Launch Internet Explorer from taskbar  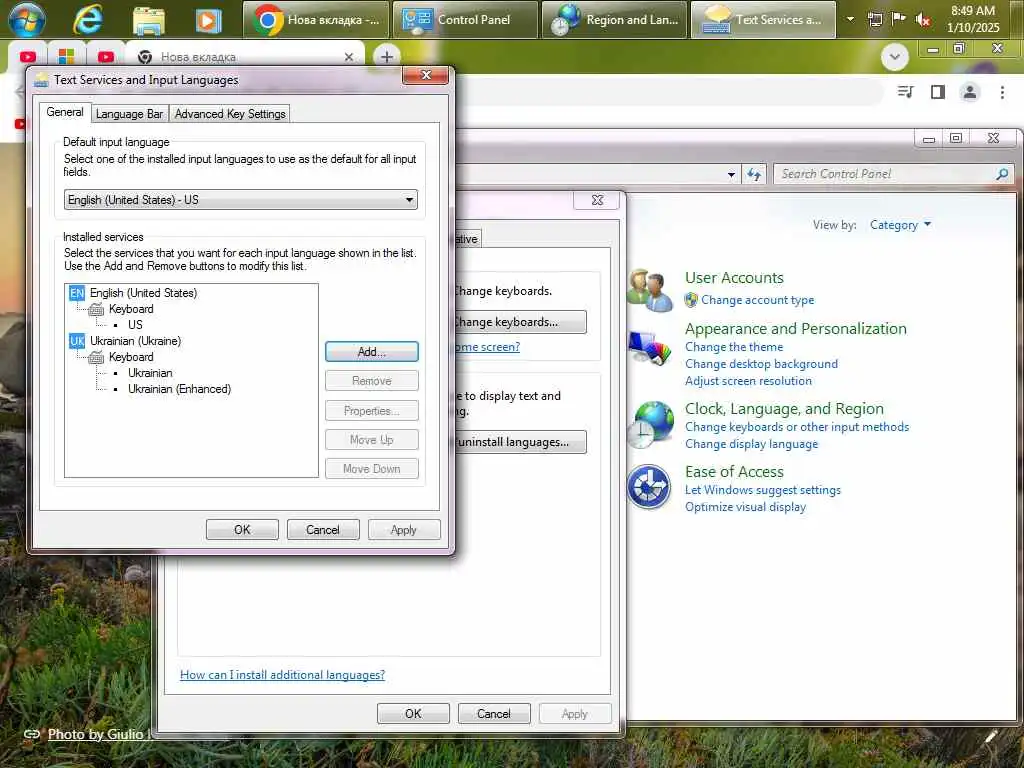[87, 20]
